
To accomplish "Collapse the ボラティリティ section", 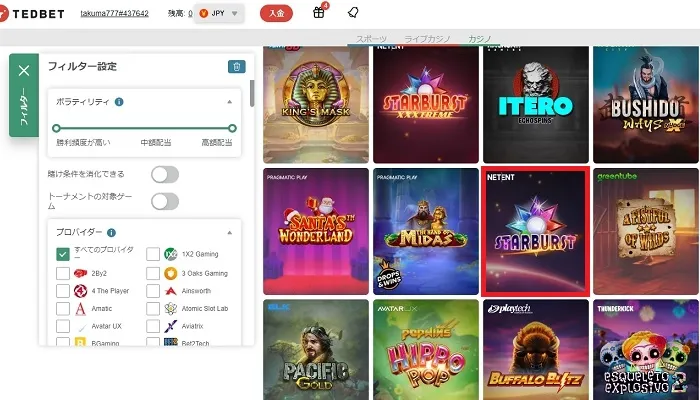I will pyautogui.click(x=229, y=102).
